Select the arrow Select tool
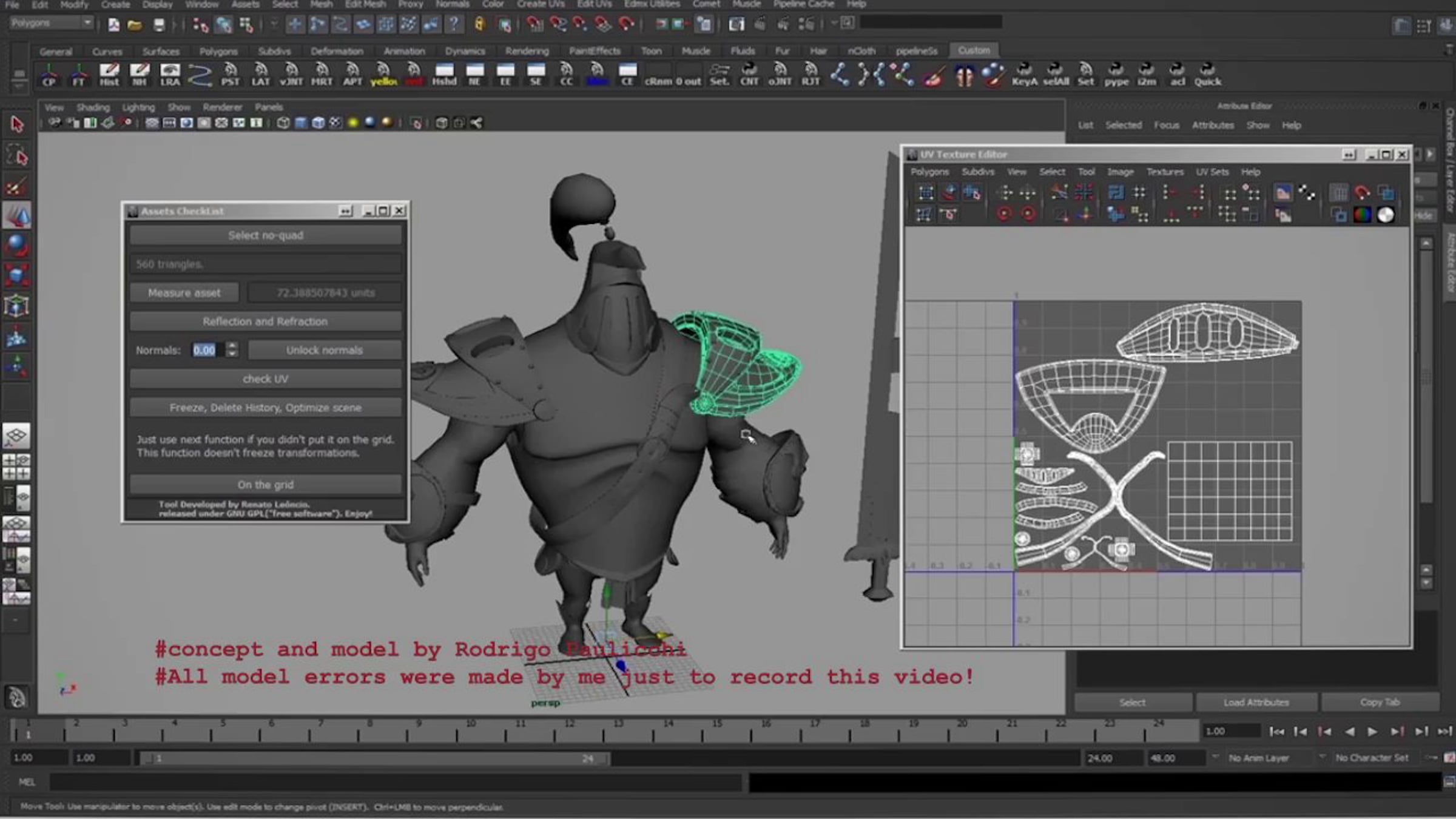Image resolution: width=1456 pixels, height=819 pixels. pos(17,124)
